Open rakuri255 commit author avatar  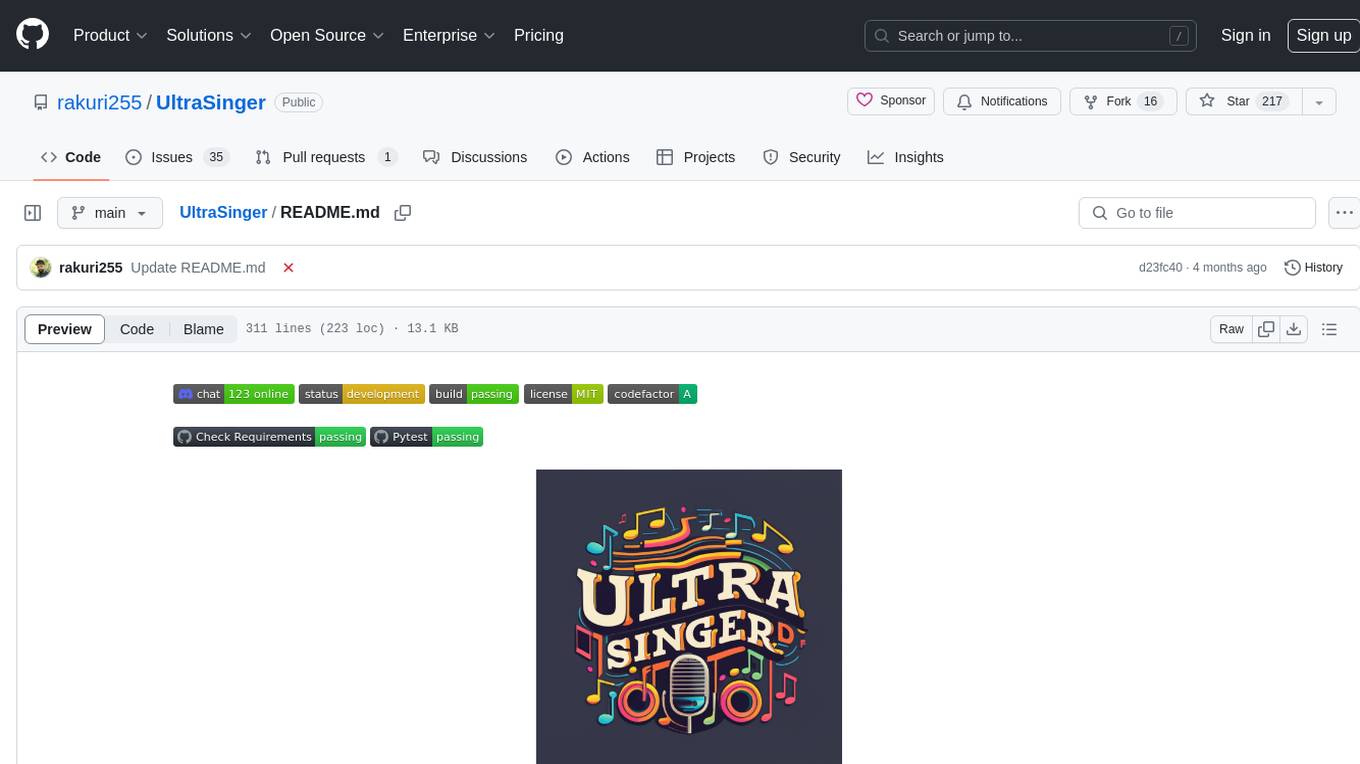coord(41,267)
